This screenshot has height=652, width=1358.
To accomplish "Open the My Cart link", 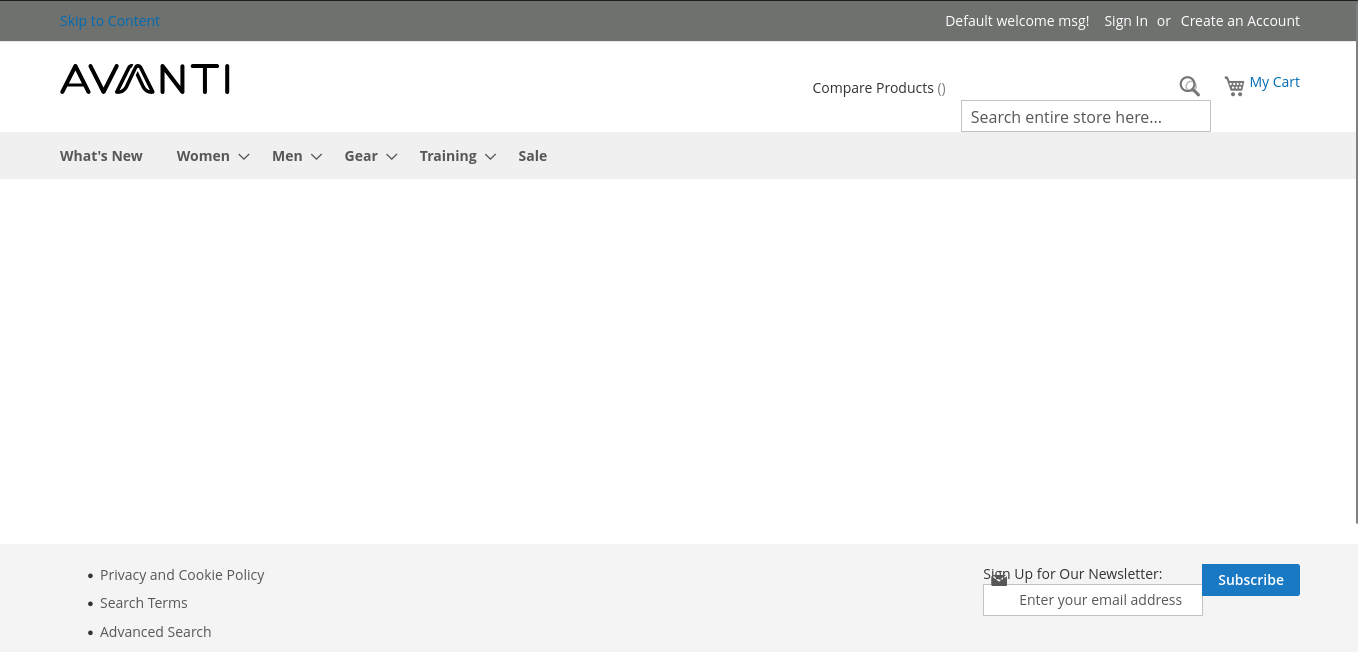I will click(1274, 82).
